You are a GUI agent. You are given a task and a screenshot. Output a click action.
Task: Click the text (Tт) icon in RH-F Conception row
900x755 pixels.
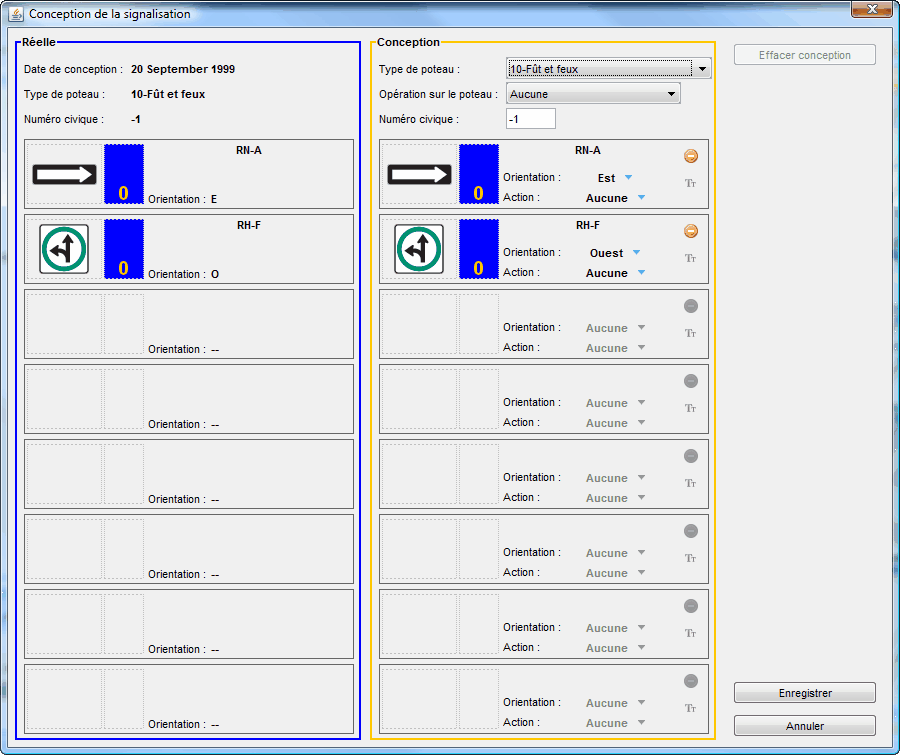click(690, 258)
